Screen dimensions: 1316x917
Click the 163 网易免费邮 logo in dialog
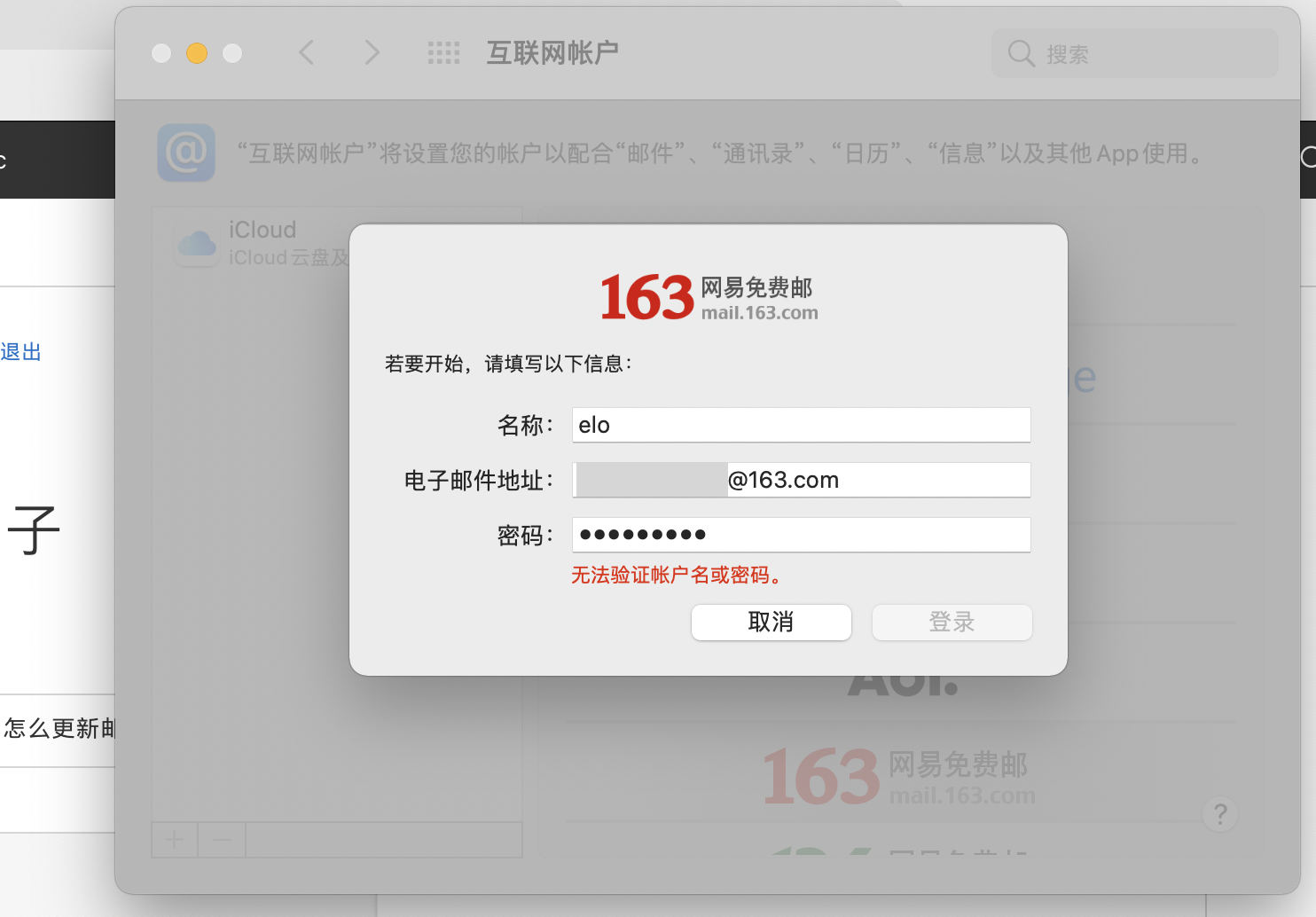[709, 297]
